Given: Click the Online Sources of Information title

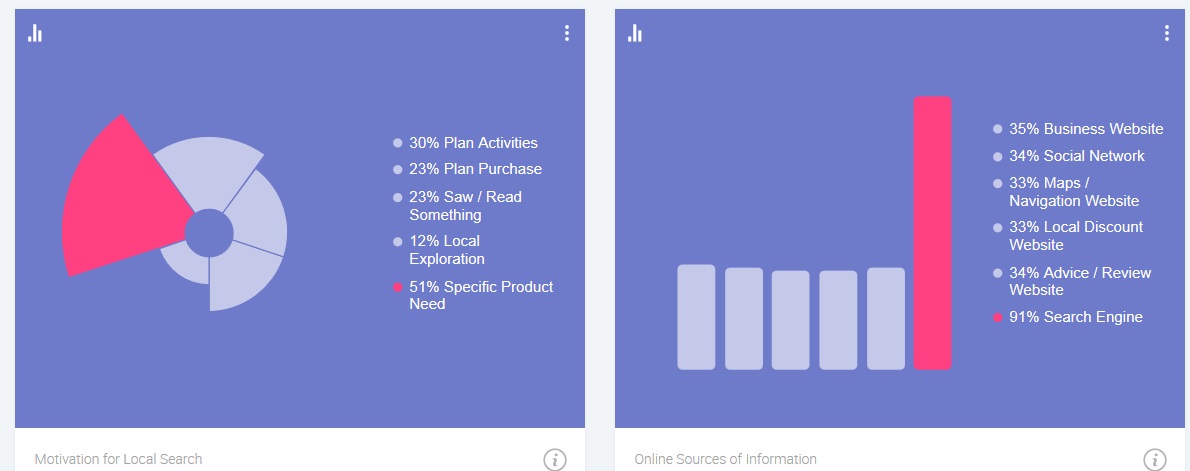Looking at the screenshot, I should (725, 459).
